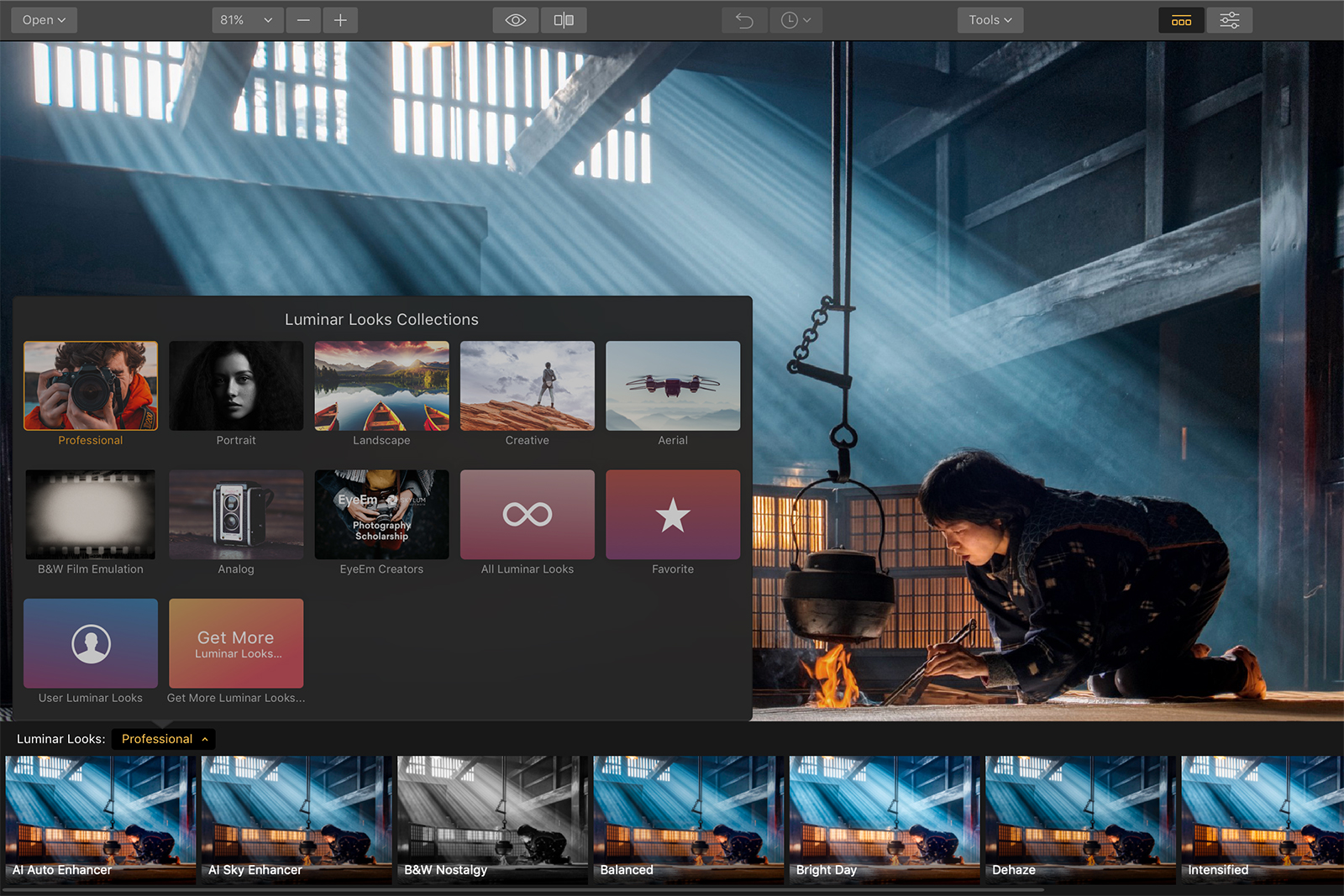Apply the B&W Nostalgy look
This screenshot has width=1344, height=896.
coord(492,819)
